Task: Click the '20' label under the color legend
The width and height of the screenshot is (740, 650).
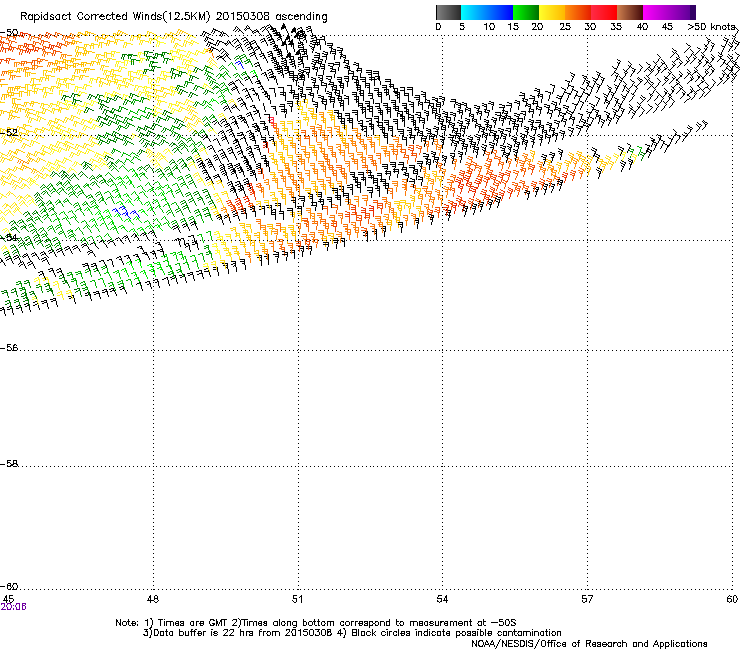Action: [537, 27]
